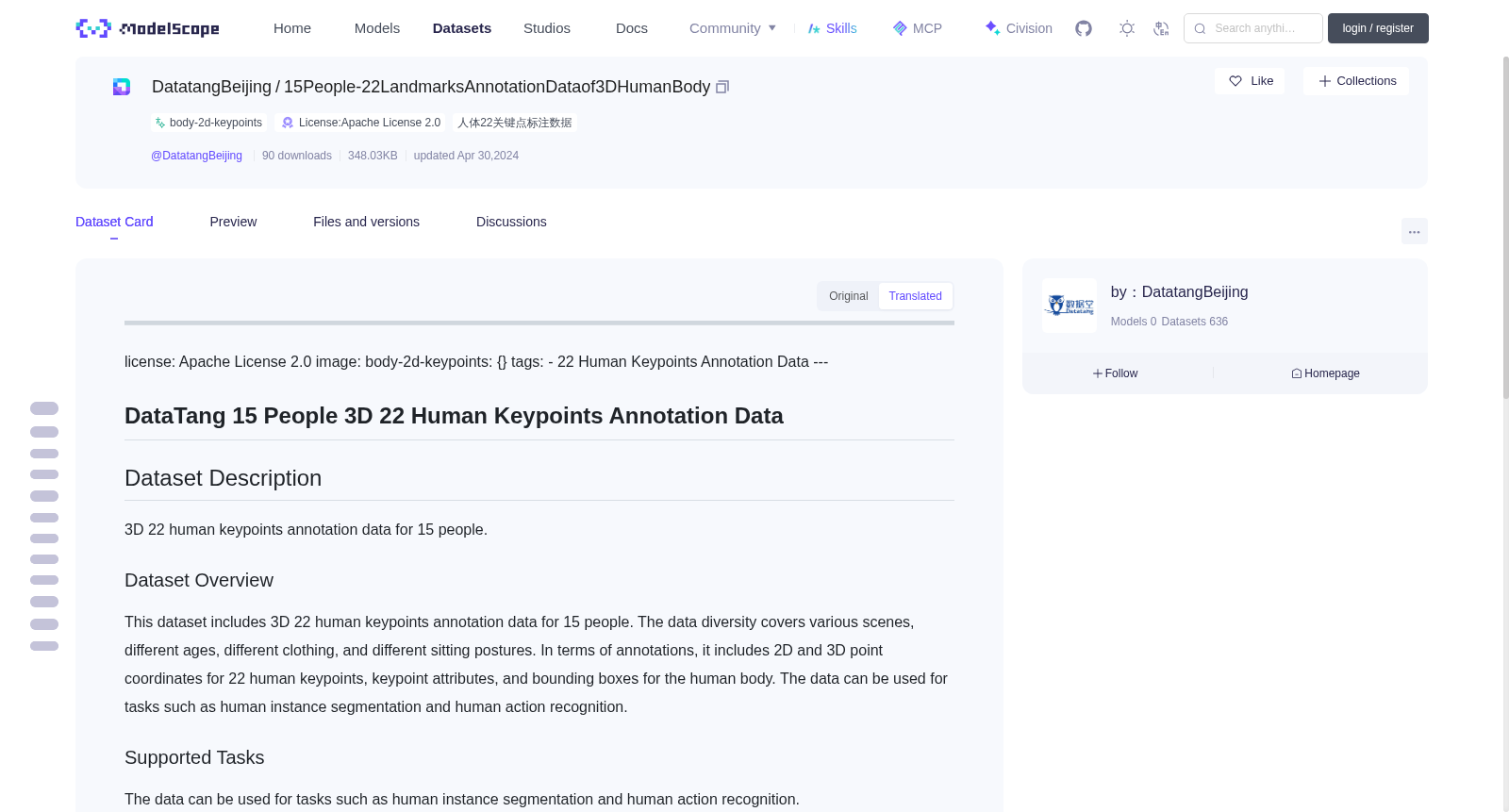1509x812 pixels.
Task: Add dataset to Collections
Action: [x=1356, y=81]
